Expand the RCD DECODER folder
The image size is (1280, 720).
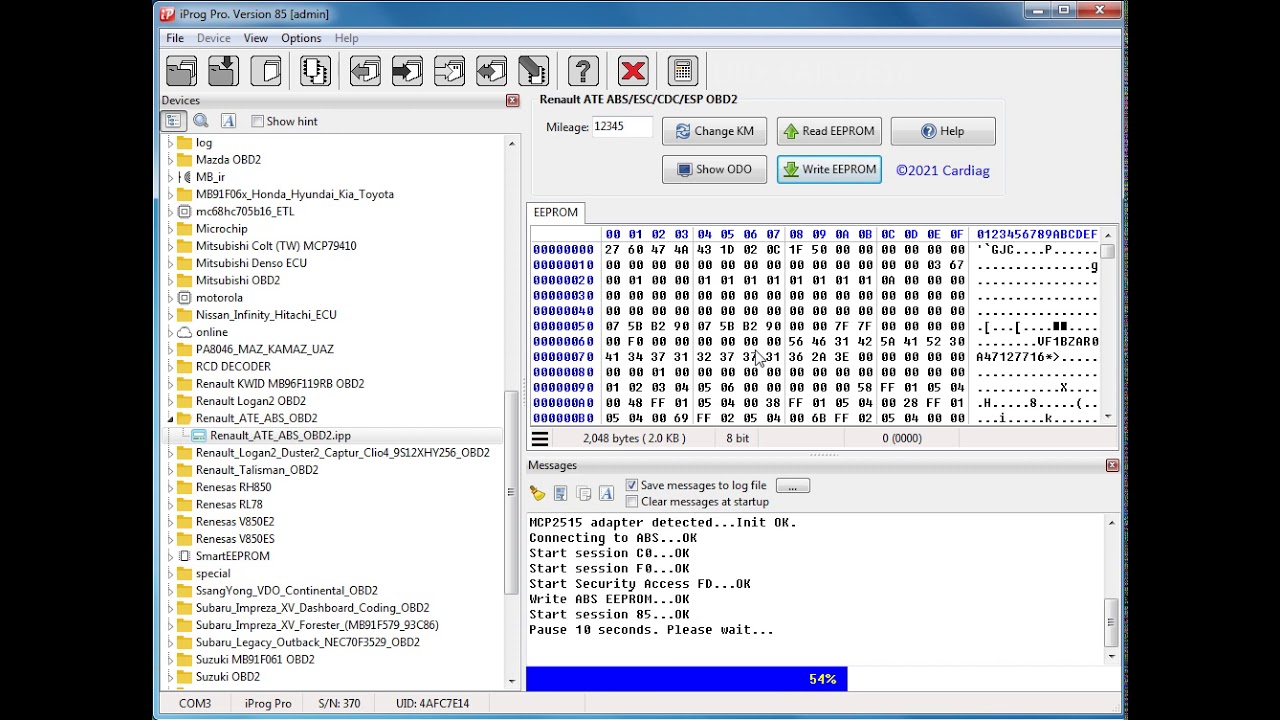pyautogui.click(x=170, y=366)
